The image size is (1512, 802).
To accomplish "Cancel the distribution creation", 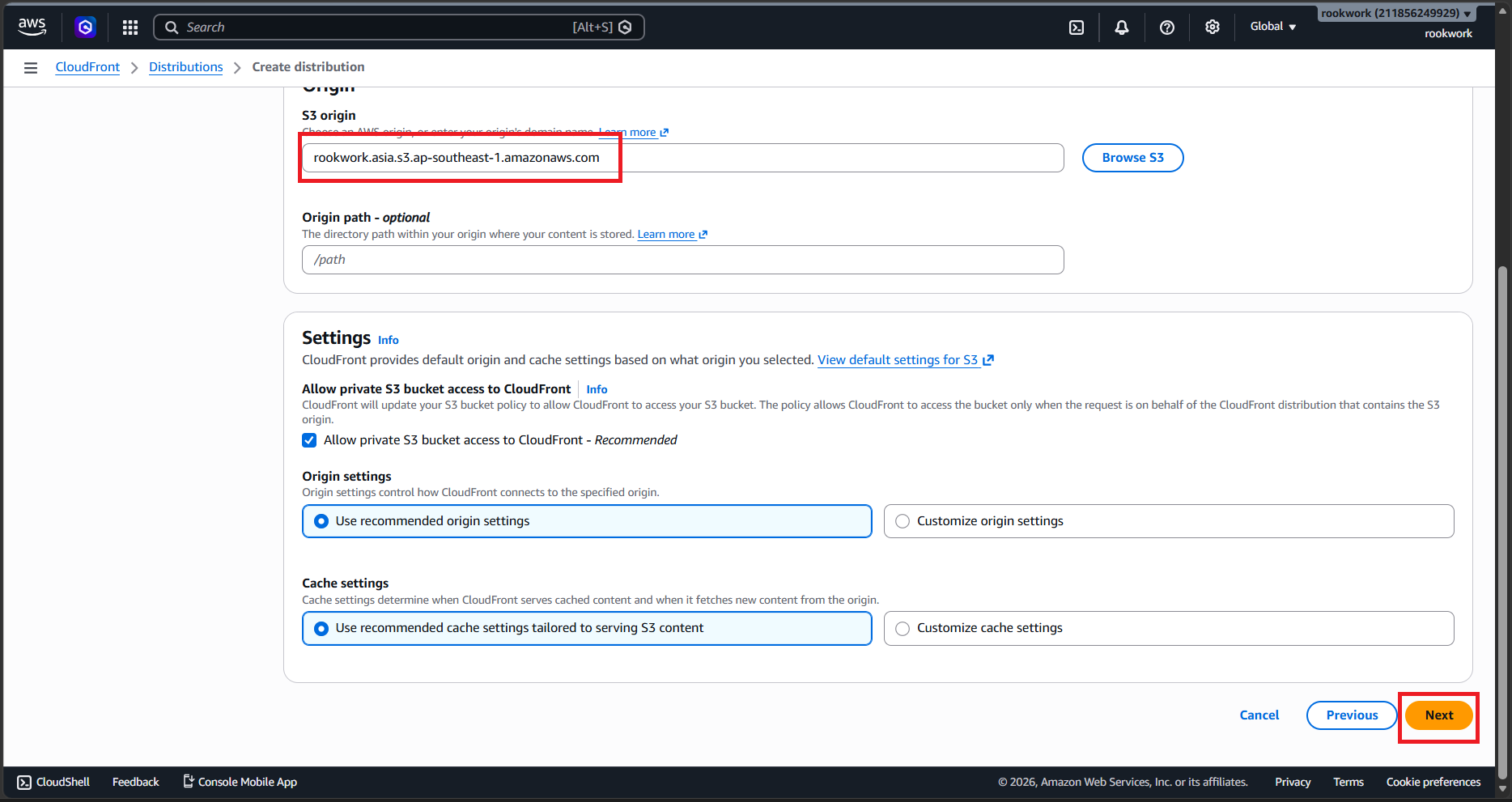I will pyautogui.click(x=1259, y=715).
